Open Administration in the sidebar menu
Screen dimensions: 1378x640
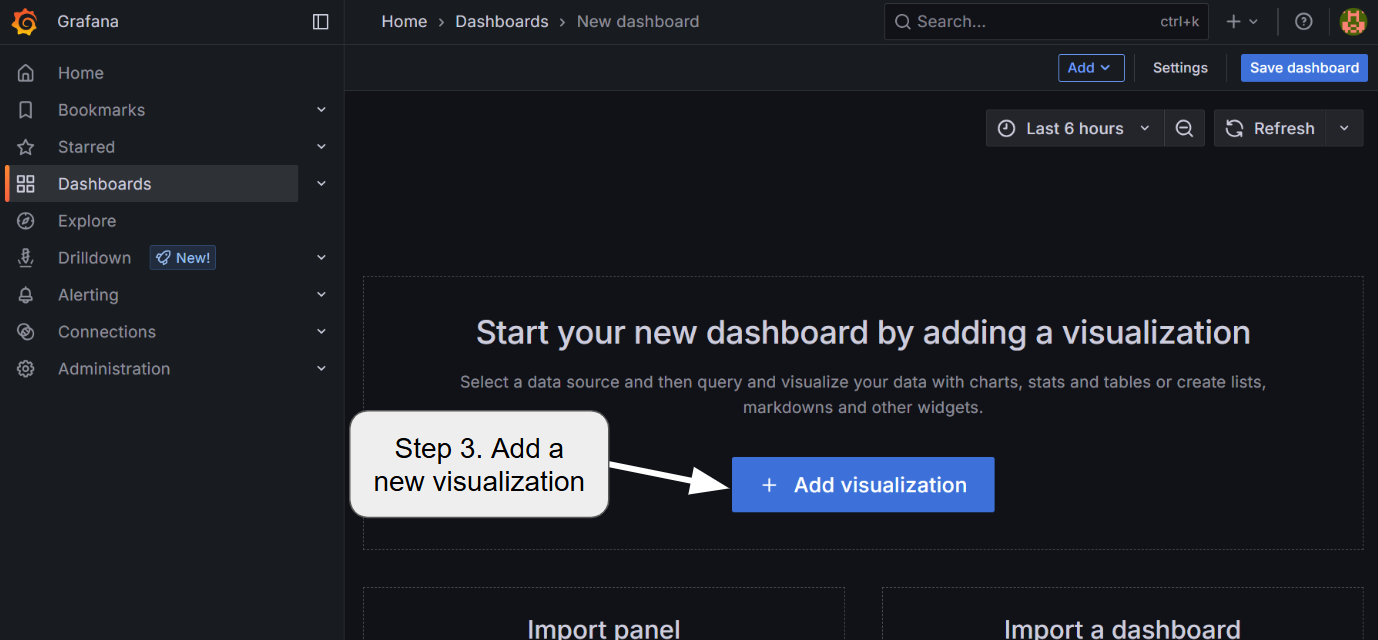(114, 369)
